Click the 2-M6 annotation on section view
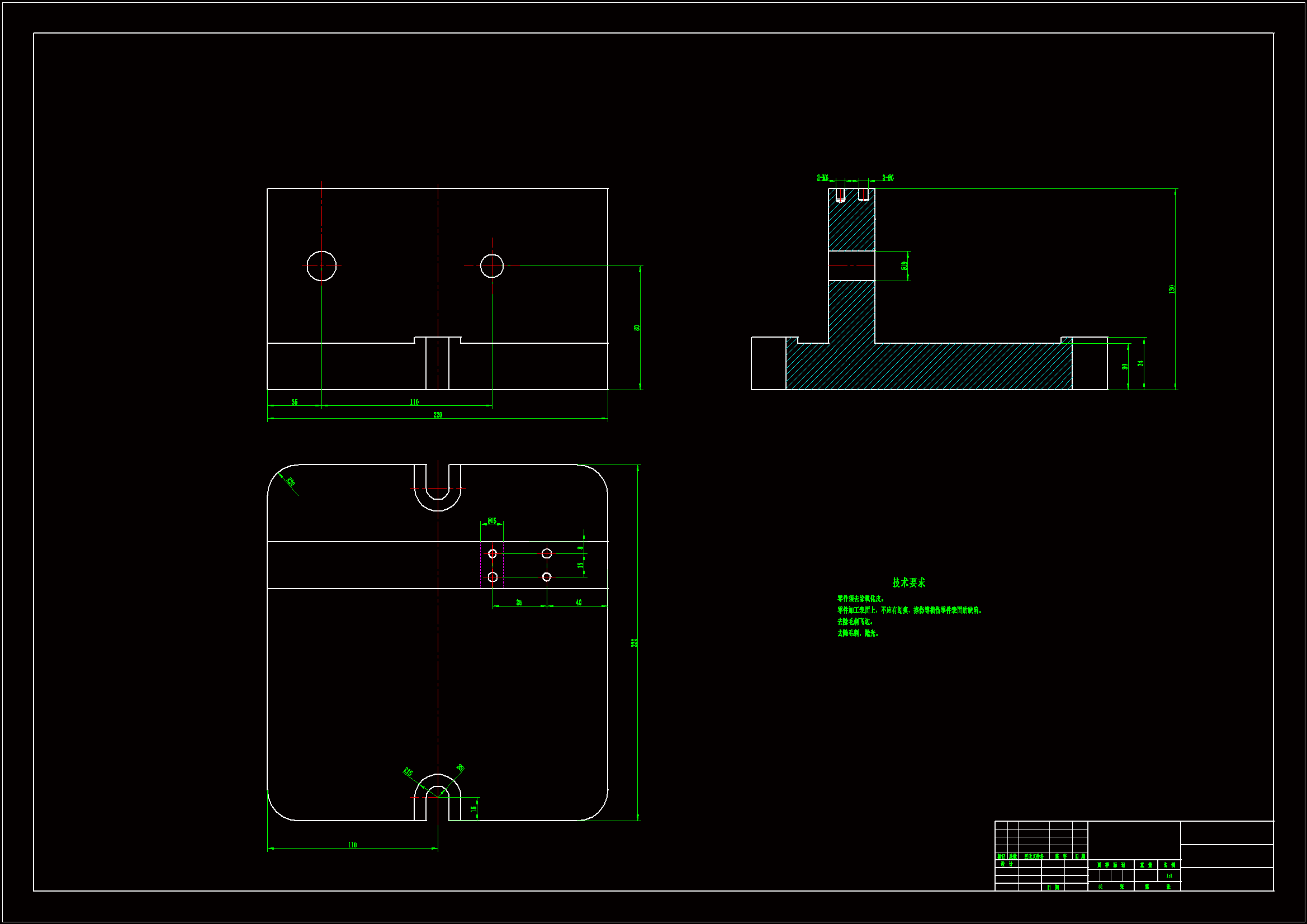Viewport: 1307px width, 924px height. pyautogui.click(x=822, y=178)
